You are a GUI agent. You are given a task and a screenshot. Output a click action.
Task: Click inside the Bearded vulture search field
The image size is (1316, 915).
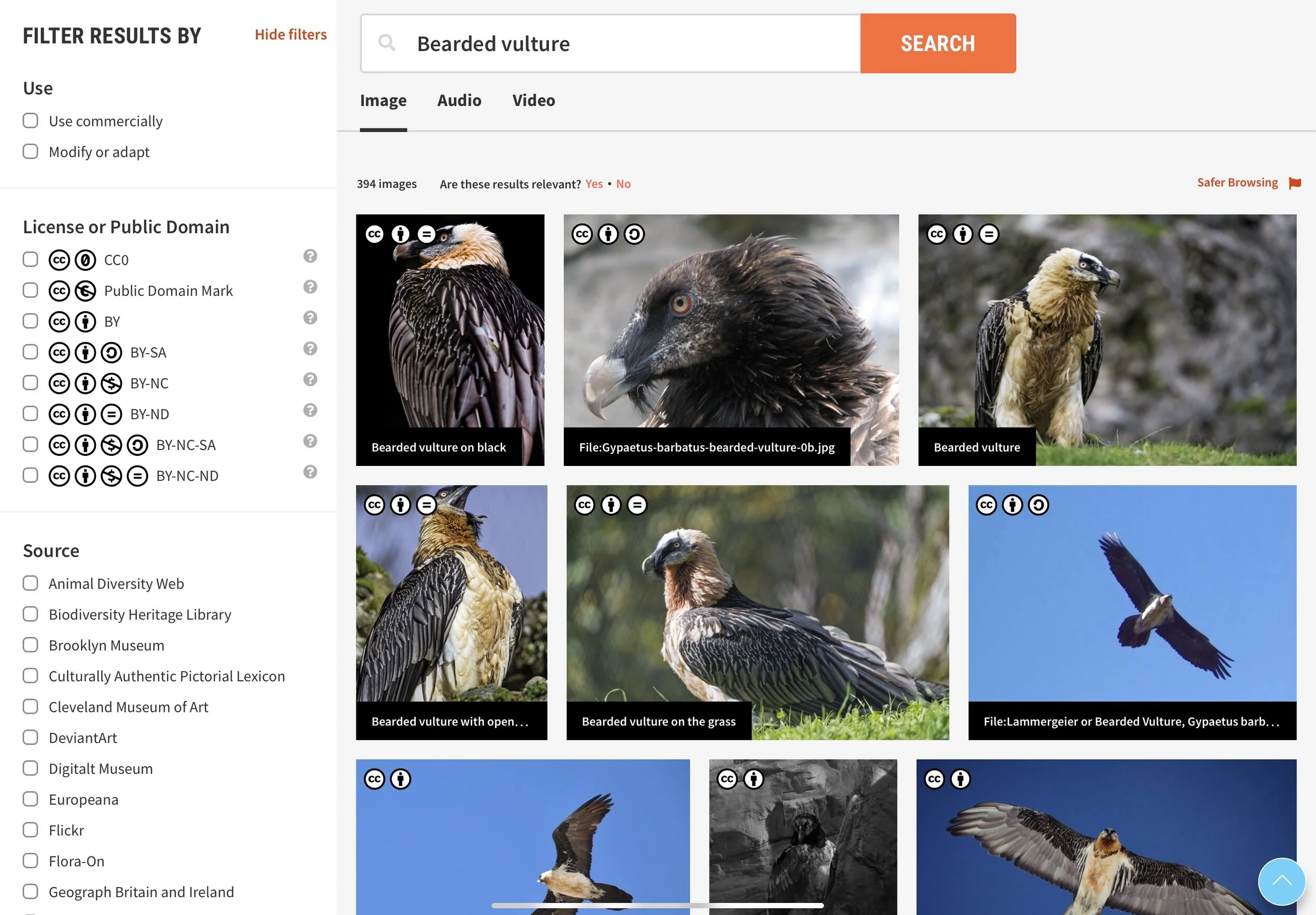click(x=631, y=44)
